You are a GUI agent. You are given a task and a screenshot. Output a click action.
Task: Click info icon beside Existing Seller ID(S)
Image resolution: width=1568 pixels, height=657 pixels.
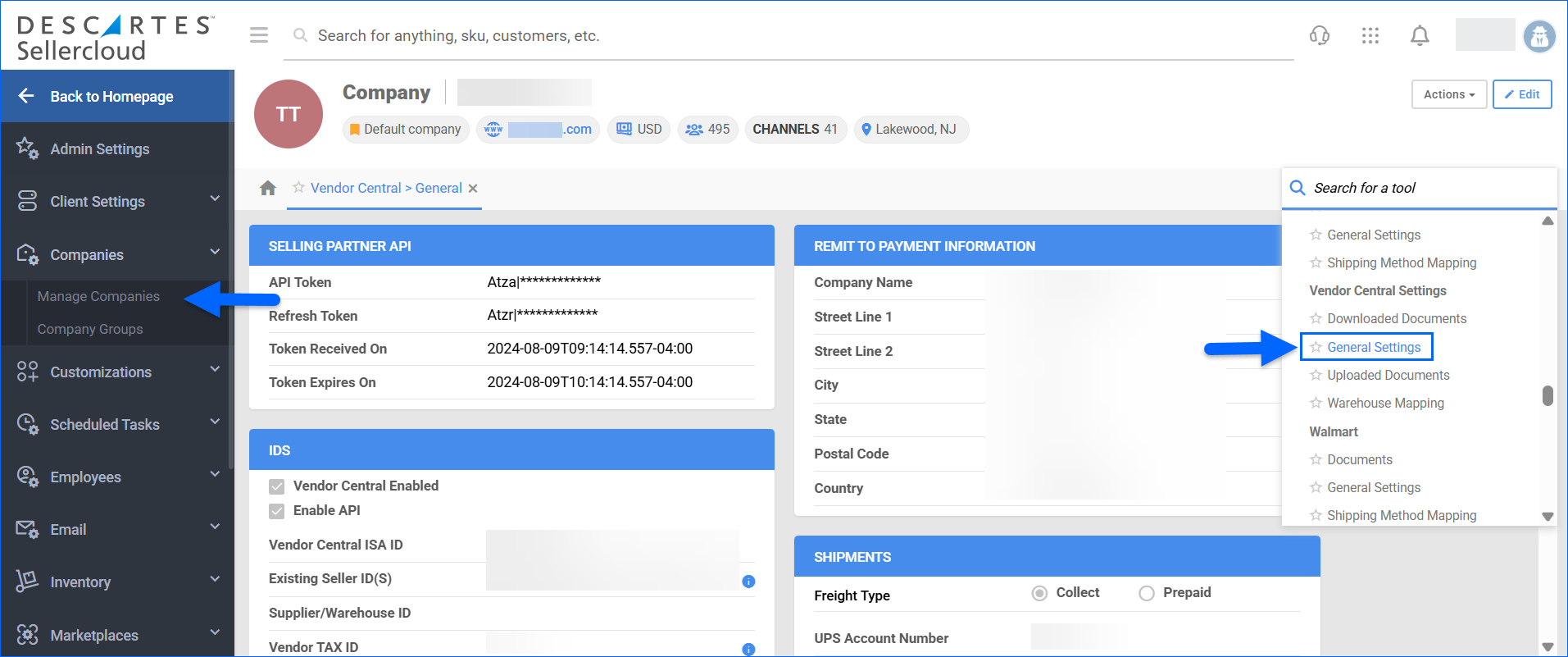[748, 582]
